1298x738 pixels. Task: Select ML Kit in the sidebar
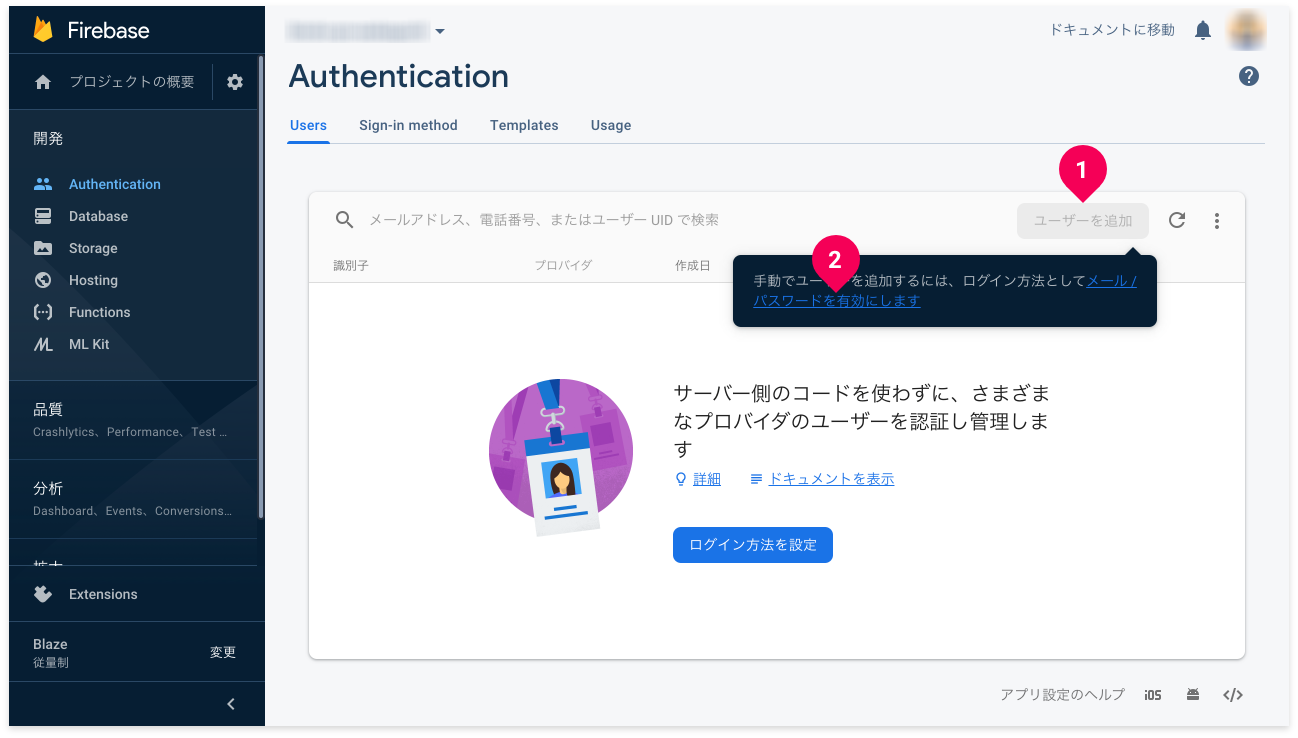[89, 344]
